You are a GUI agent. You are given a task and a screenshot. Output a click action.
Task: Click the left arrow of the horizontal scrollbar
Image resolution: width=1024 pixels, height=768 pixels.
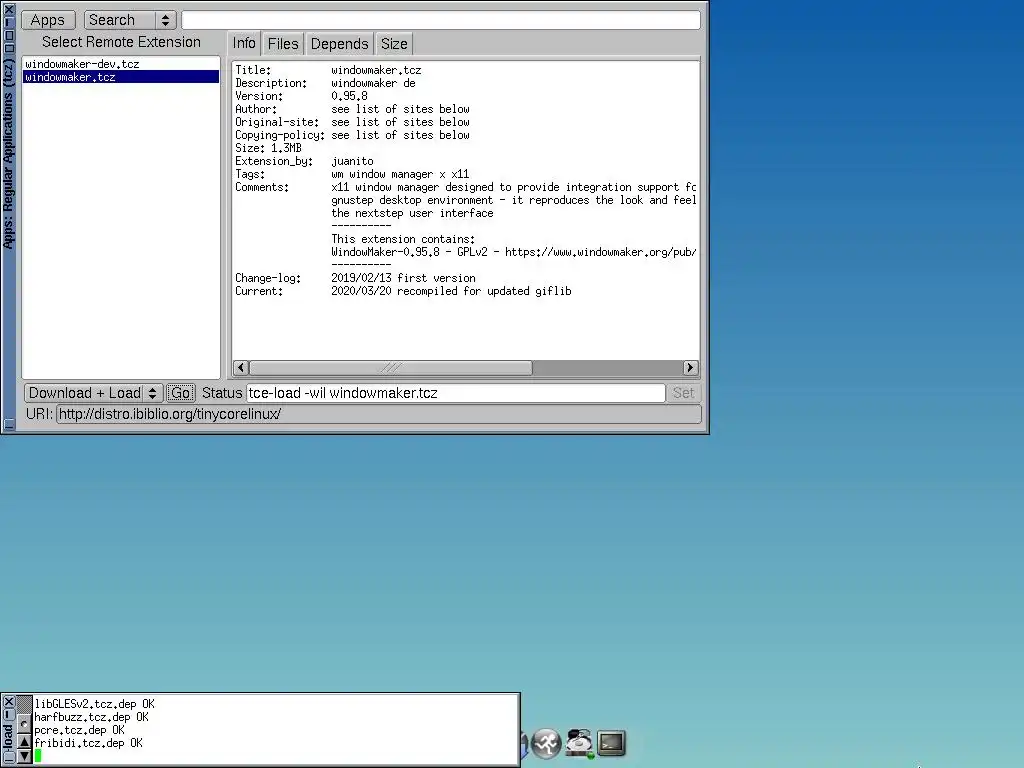241,368
